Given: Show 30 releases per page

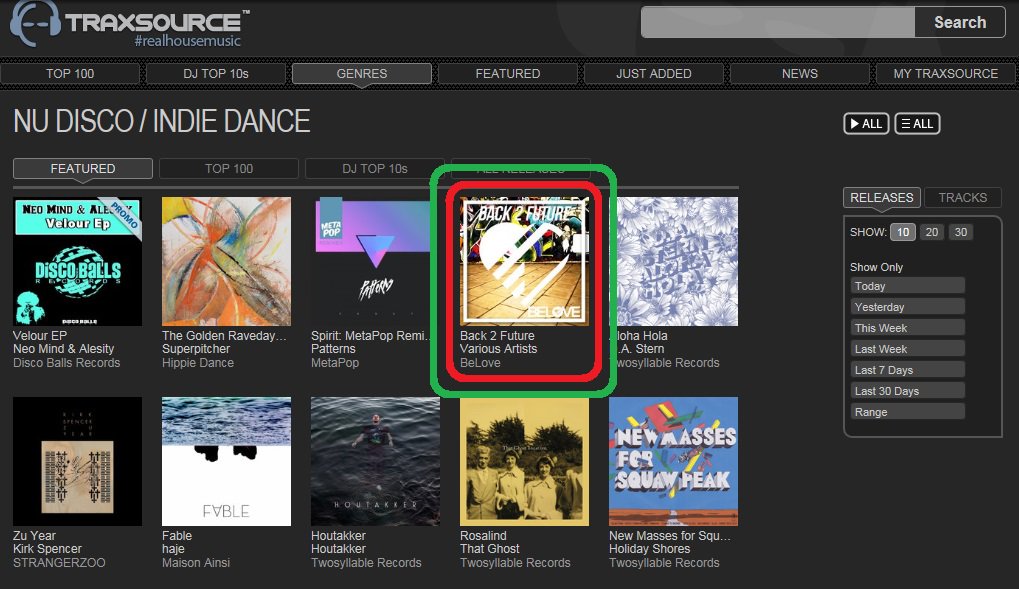Looking at the screenshot, I should [x=961, y=232].
